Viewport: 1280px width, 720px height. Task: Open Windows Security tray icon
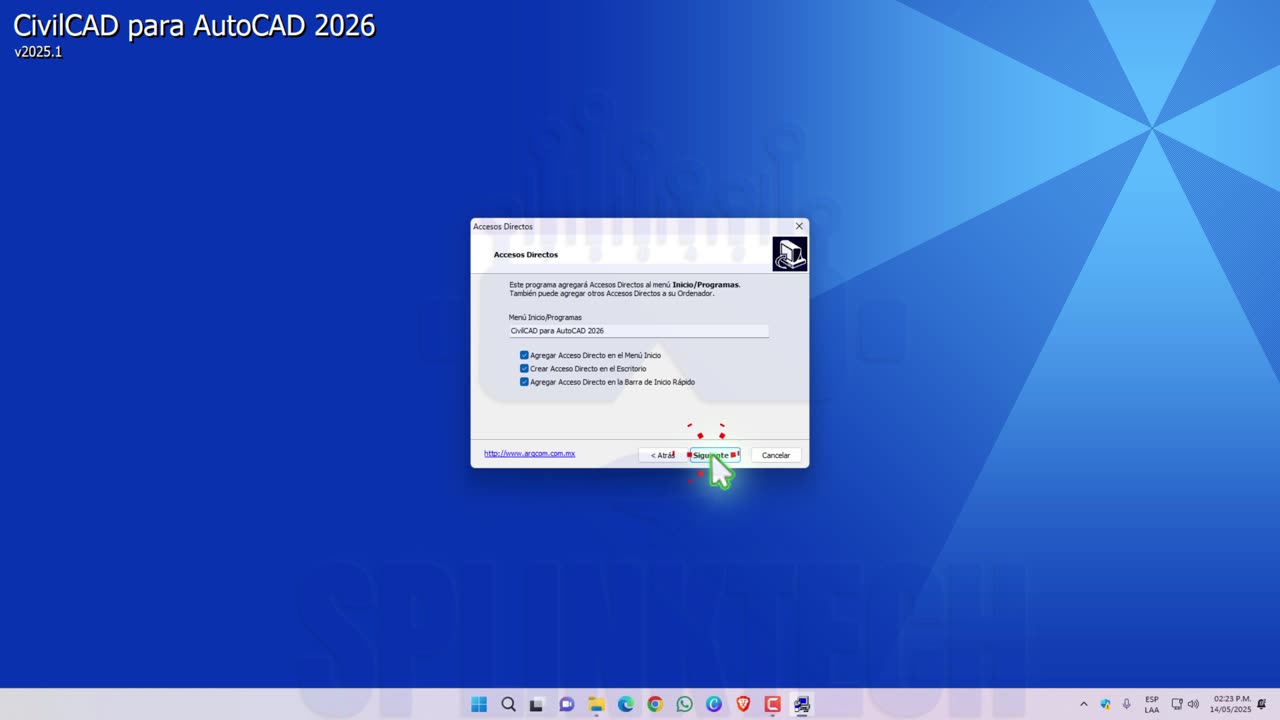(1105, 704)
